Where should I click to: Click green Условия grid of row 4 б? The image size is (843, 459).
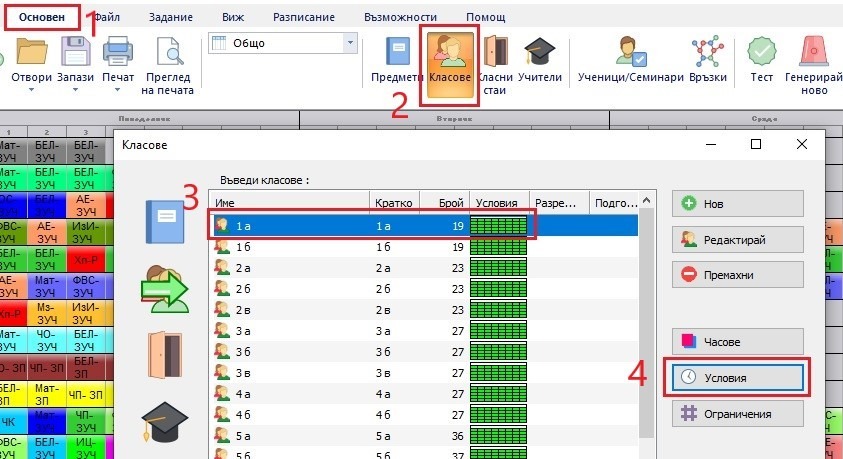click(498, 414)
